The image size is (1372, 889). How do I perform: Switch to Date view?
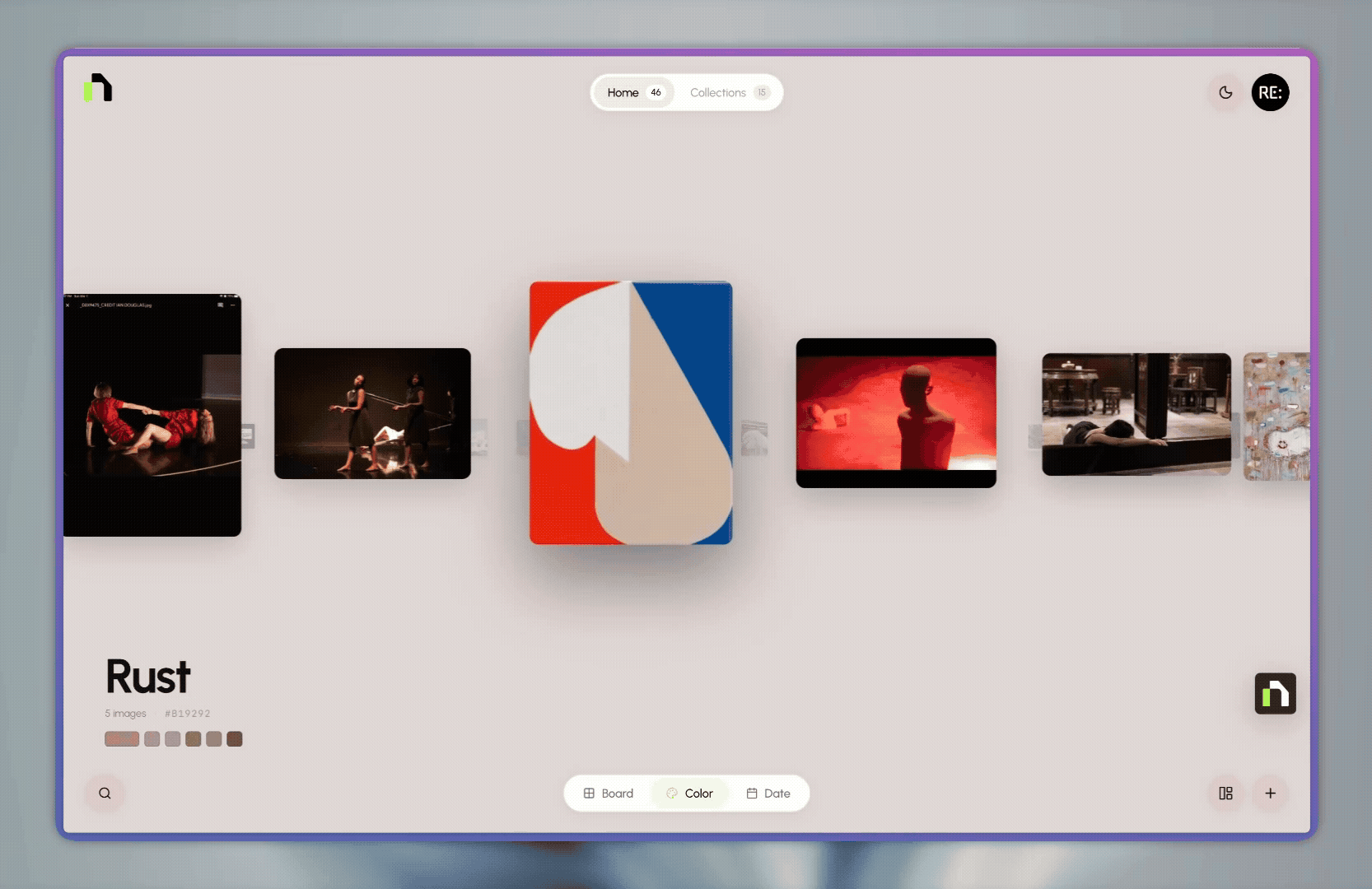click(x=768, y=794)
